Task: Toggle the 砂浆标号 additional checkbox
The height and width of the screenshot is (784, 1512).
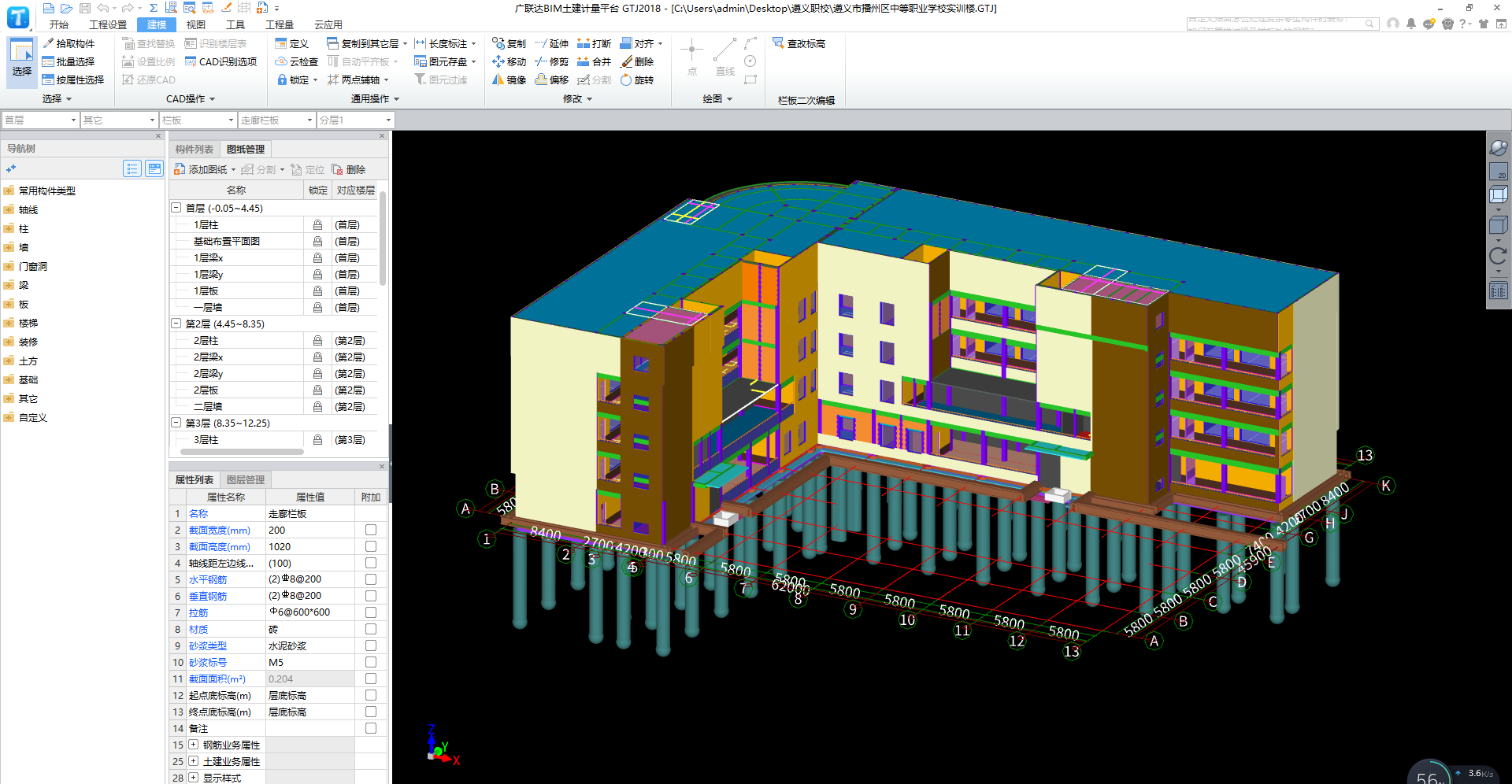Action: click(371, 662)
